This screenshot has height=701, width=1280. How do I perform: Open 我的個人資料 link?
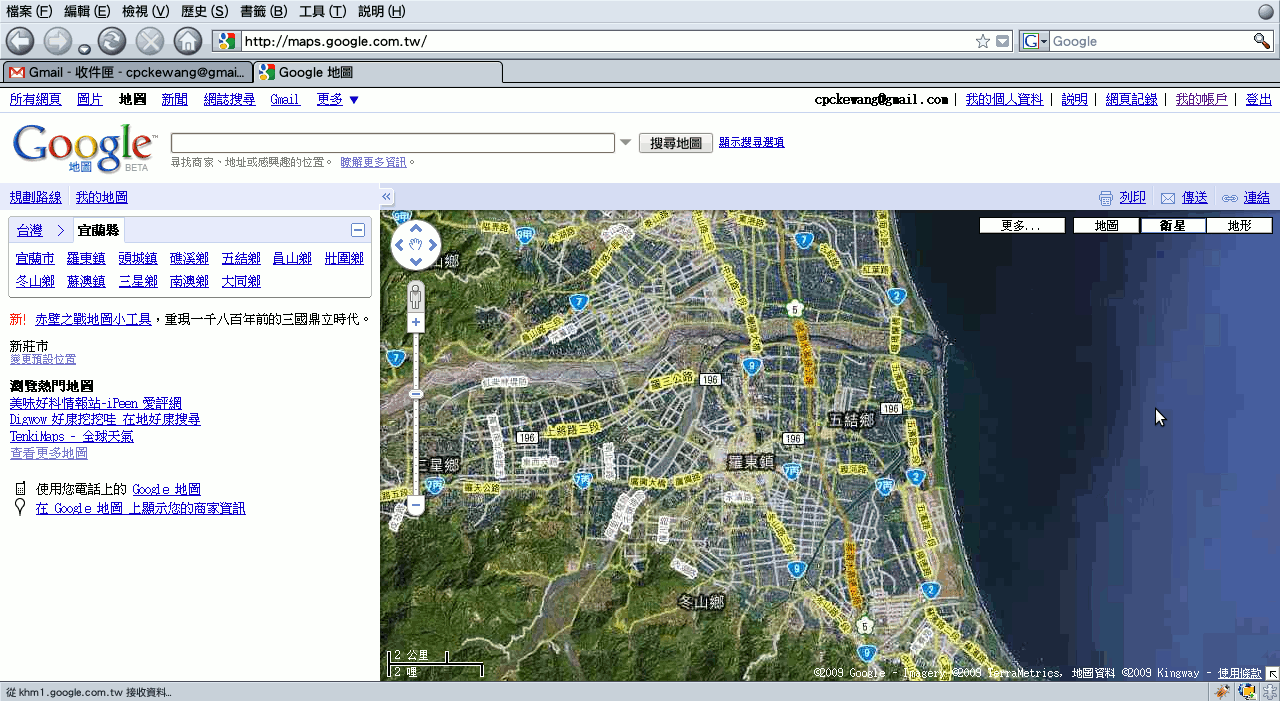(1004, 99)
